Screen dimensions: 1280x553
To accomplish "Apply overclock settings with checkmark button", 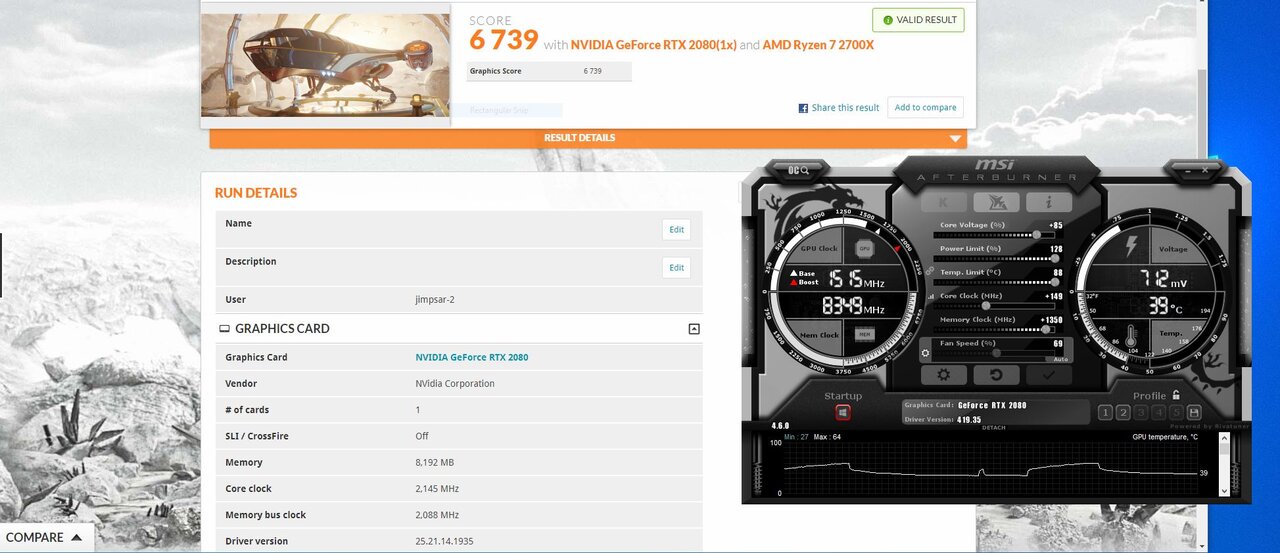I will pos(1049,375).
